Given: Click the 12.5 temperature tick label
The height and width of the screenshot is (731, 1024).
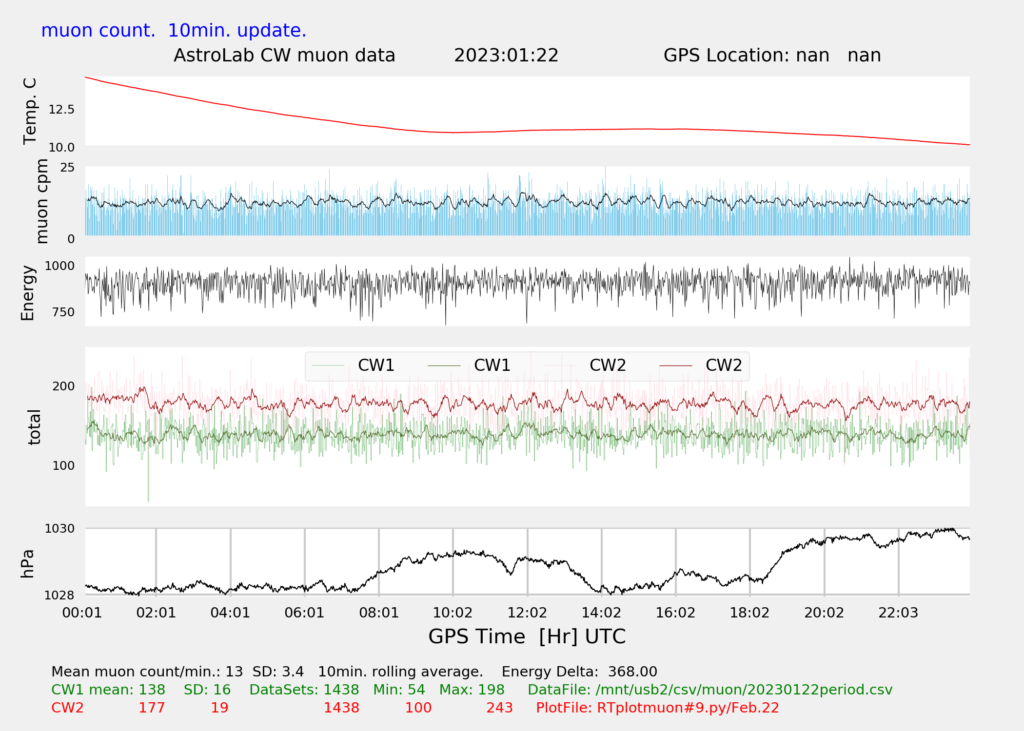Looking at the screenshot, I should 61,110.
